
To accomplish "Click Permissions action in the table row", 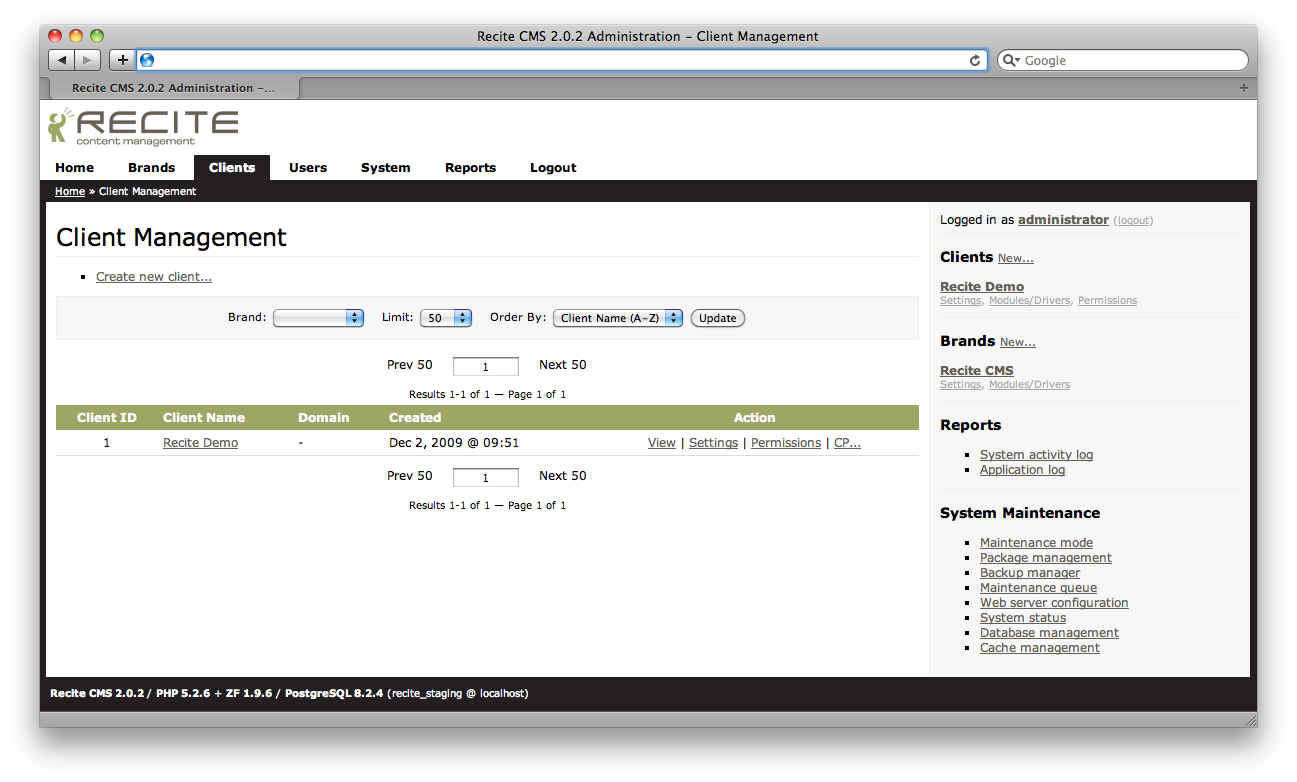I will coord(786,443).
